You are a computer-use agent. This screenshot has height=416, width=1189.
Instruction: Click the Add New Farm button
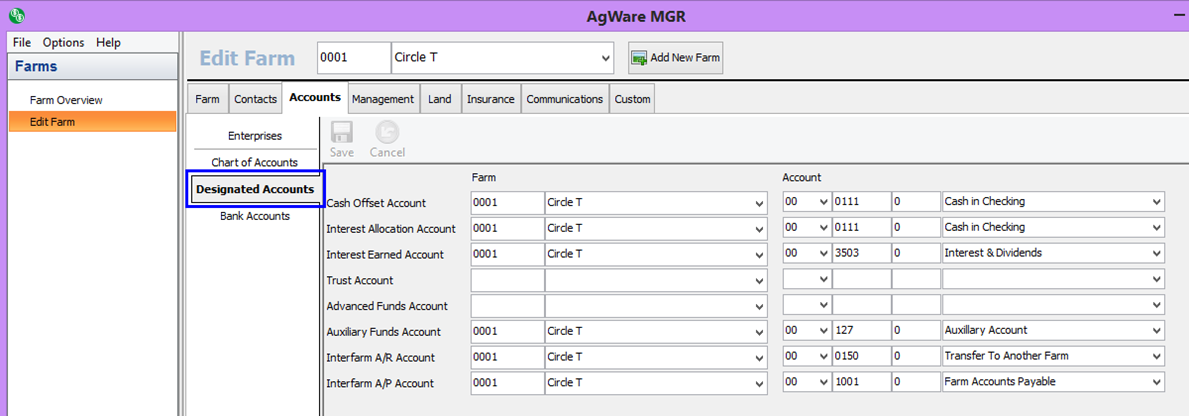[x=675, y=58]
